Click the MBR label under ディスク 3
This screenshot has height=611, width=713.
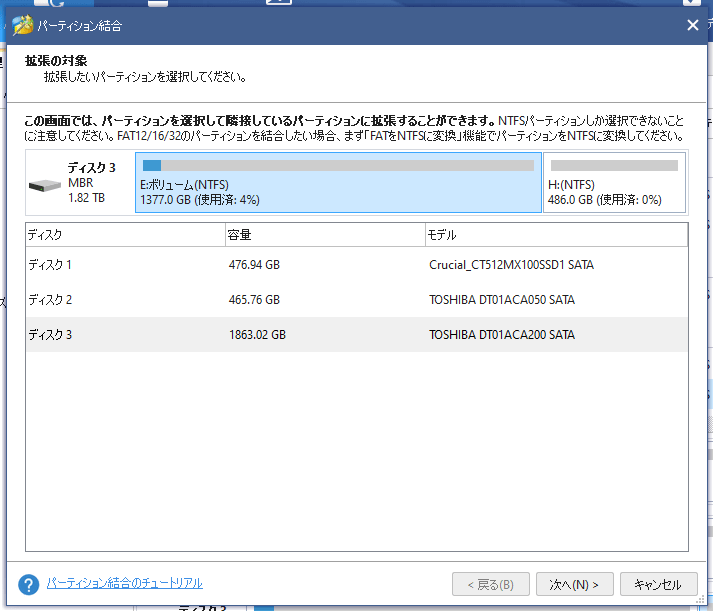coord(80,183)
